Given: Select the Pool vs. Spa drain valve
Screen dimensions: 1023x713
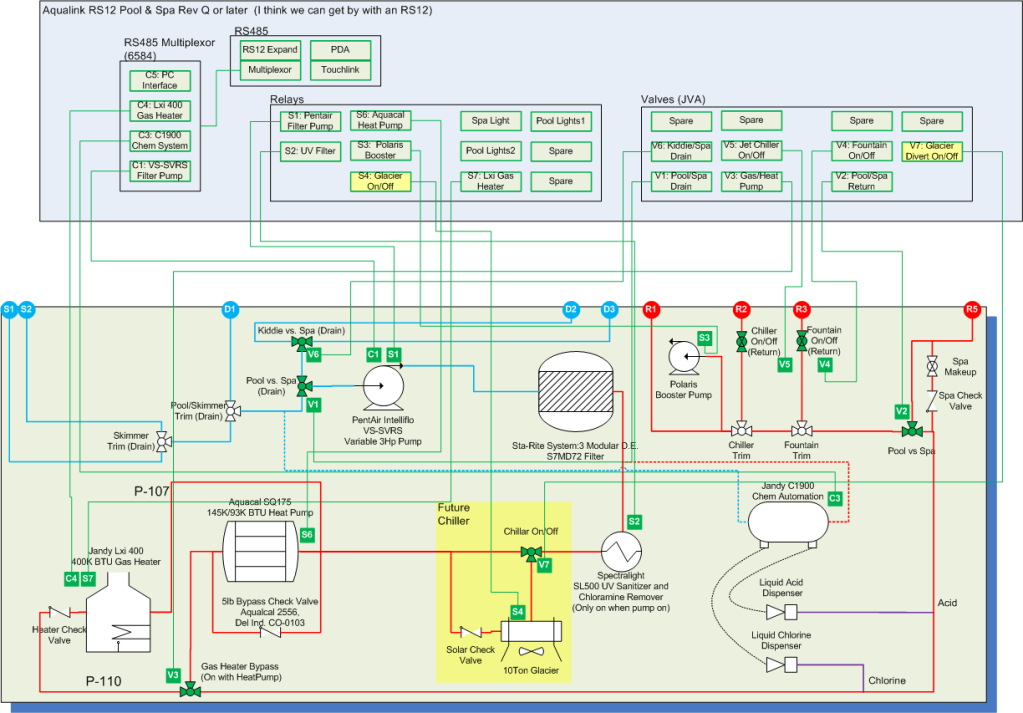Looking at the screenshot, I should [x=303, y=386].
